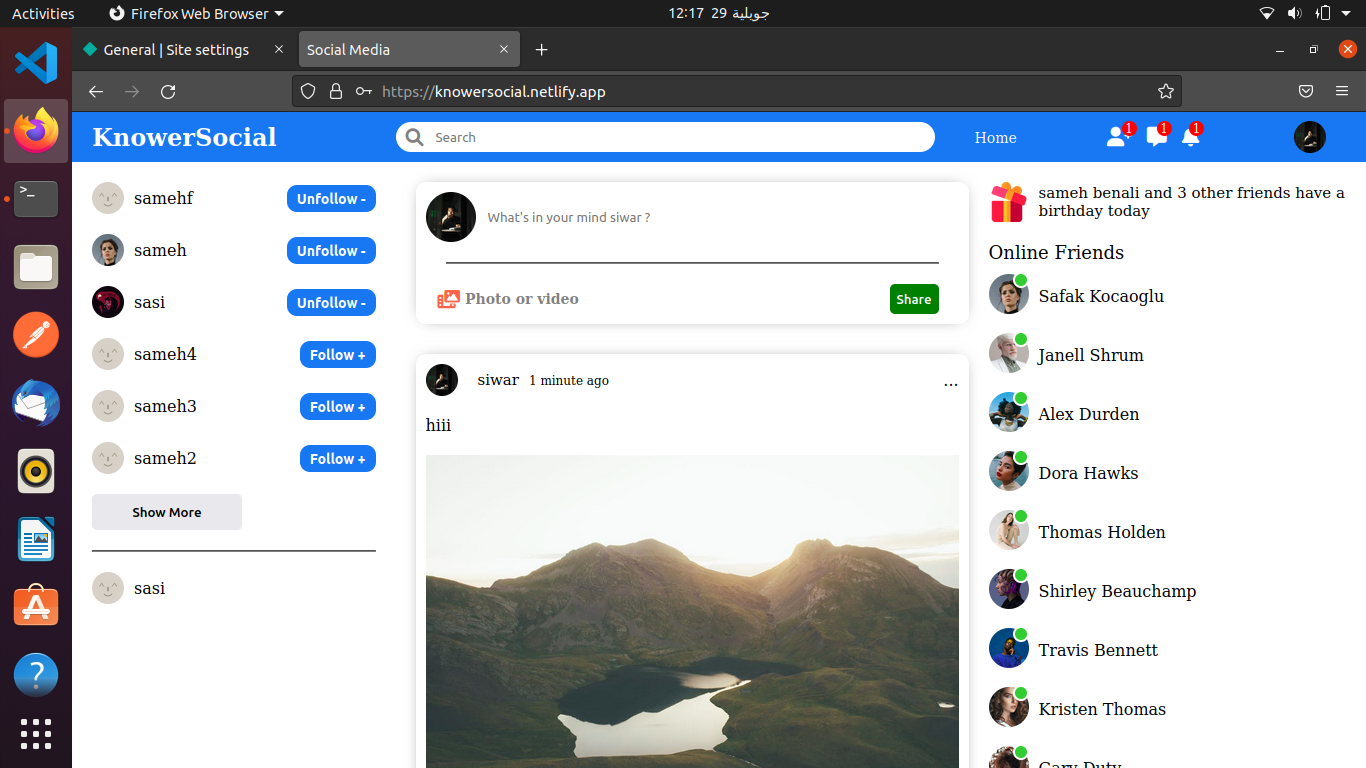
Task: Open the chat messages notification icon
Action: coord(1156,137)
